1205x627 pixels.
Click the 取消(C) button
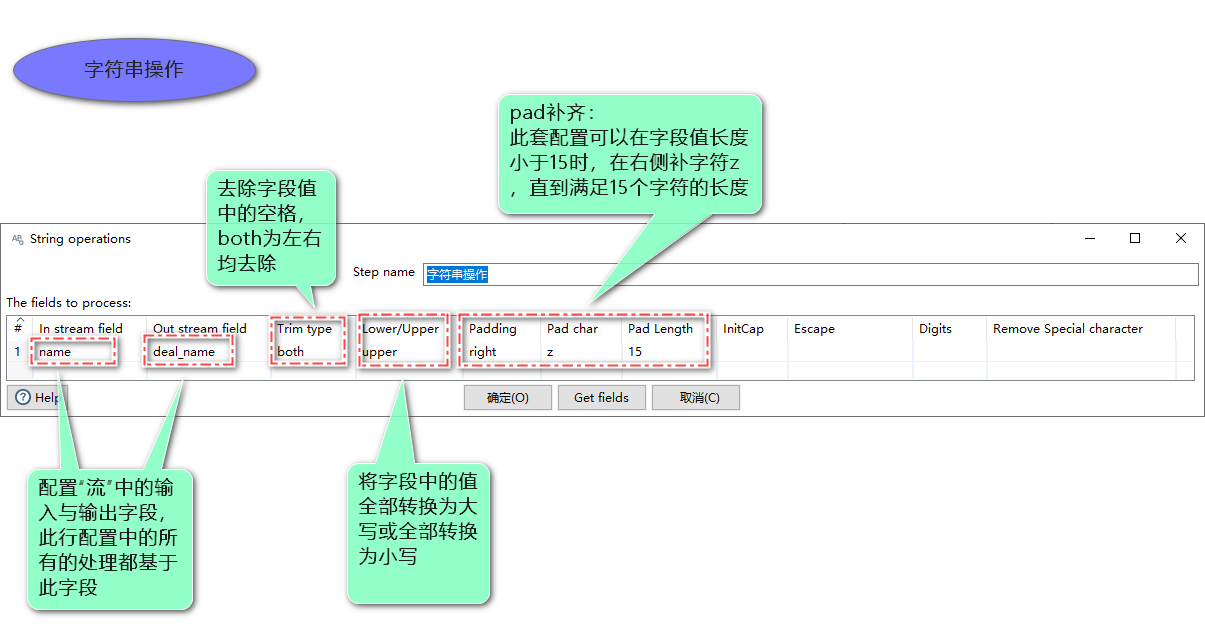[x=696, y=398]
